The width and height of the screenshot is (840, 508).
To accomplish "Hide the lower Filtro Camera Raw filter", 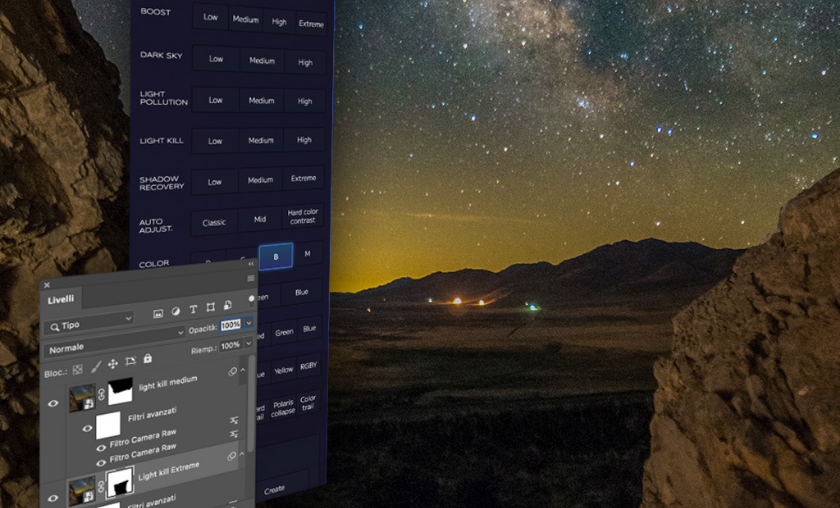I will pos(101,462).
